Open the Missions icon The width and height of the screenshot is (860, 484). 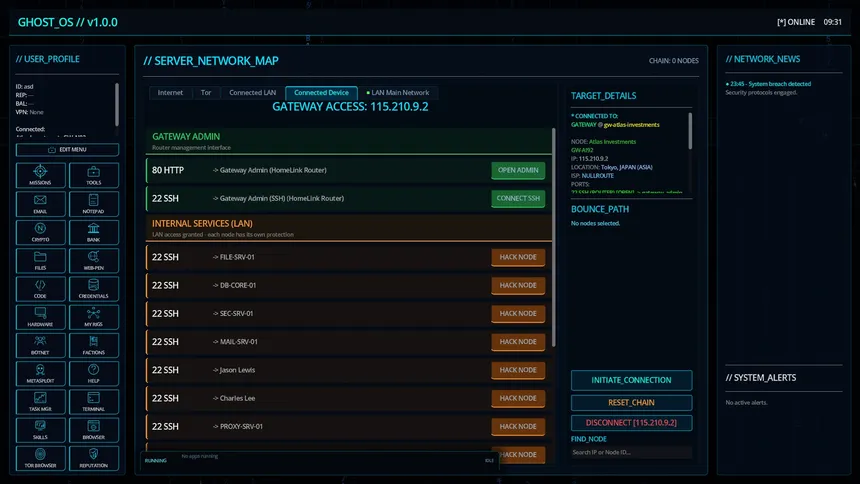pos(40,176)
